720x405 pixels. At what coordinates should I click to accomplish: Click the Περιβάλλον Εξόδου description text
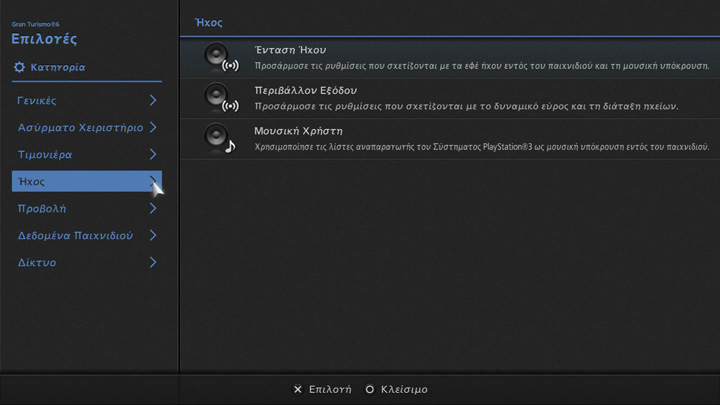pyautogui.click(x=467, y=106)
